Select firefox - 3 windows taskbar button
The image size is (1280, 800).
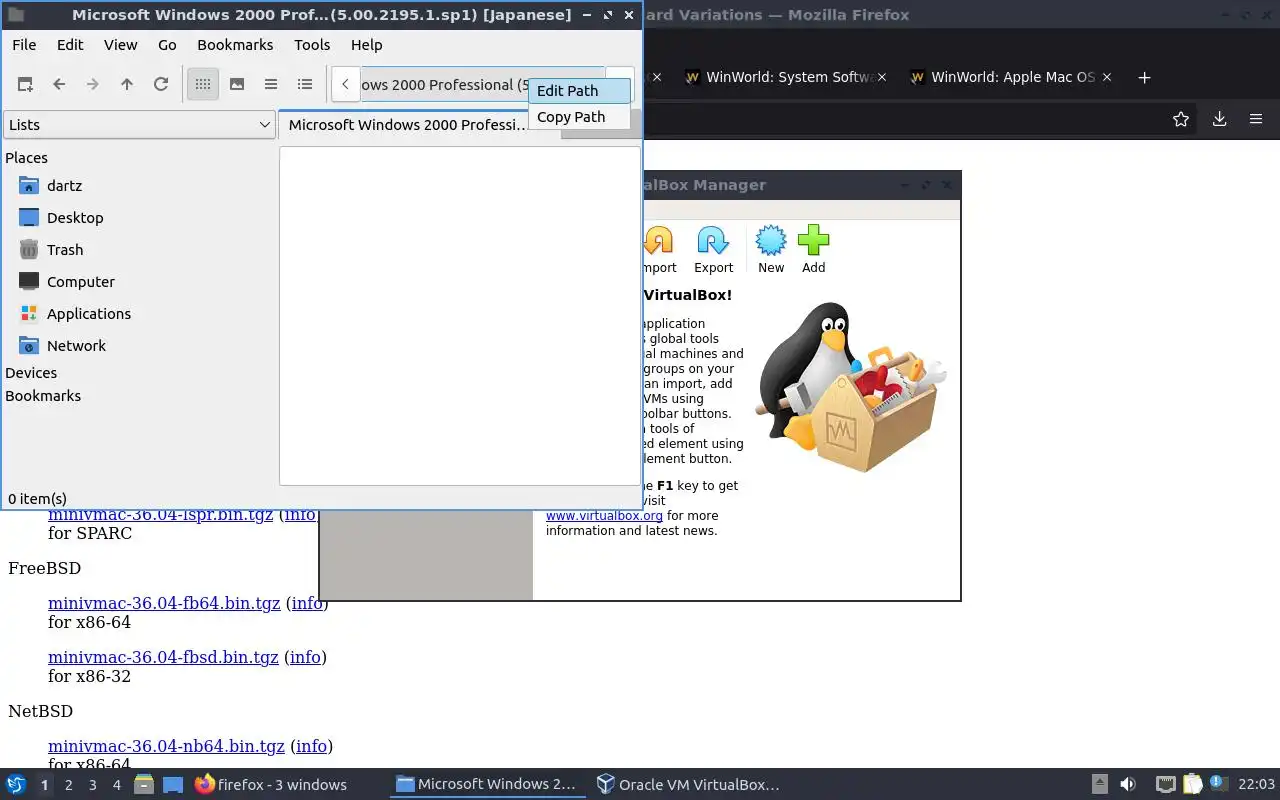[271, 784]
